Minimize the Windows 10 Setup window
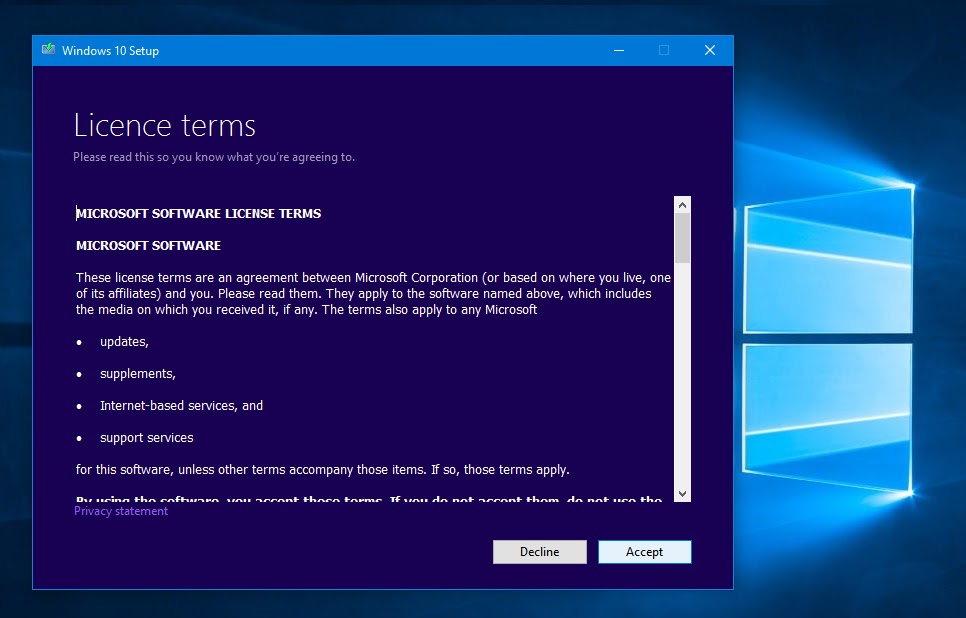 click(x=618, y=50)
